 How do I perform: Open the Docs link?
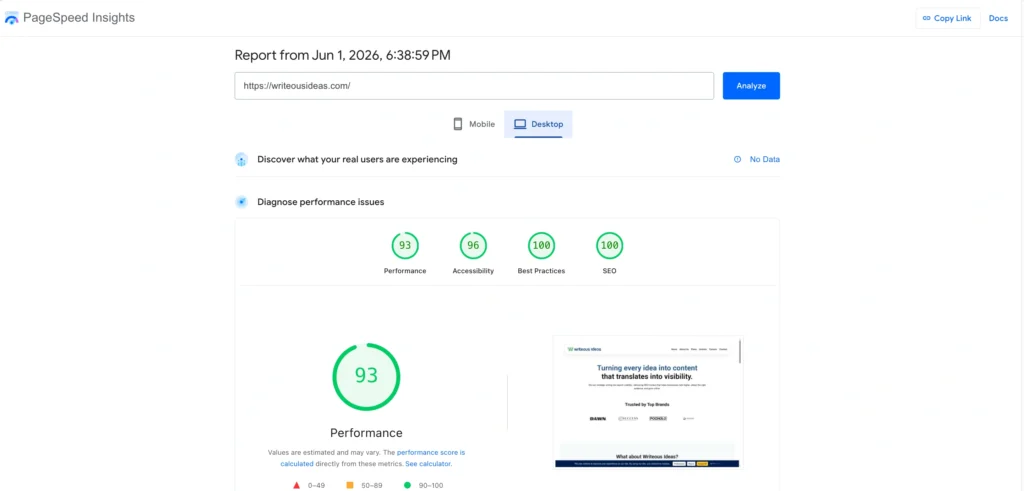tap(998, 18)
